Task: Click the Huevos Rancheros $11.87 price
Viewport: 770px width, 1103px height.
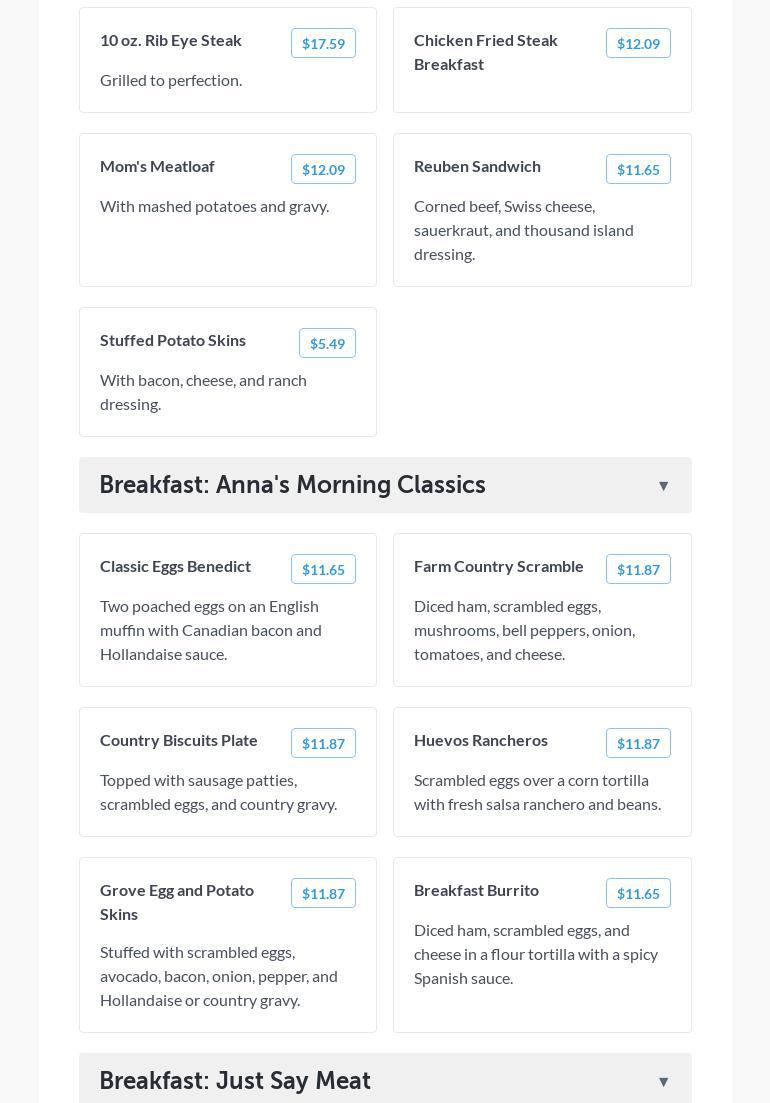Action: (638, 743)
